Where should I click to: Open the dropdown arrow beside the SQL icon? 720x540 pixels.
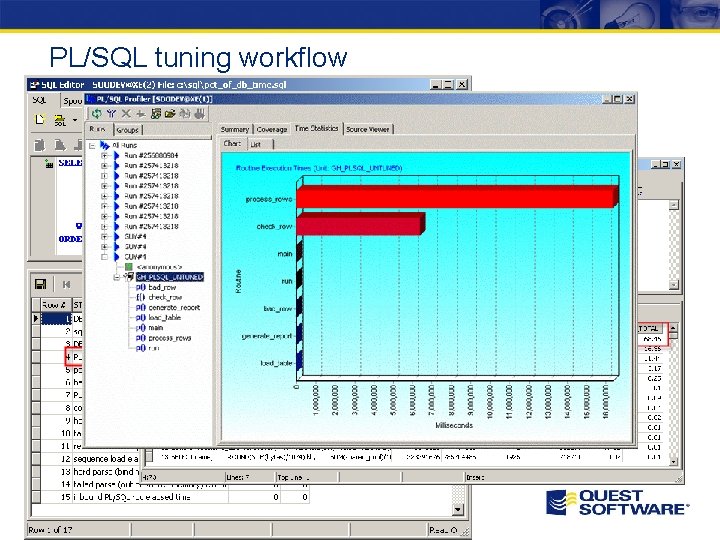click(75, 120)
